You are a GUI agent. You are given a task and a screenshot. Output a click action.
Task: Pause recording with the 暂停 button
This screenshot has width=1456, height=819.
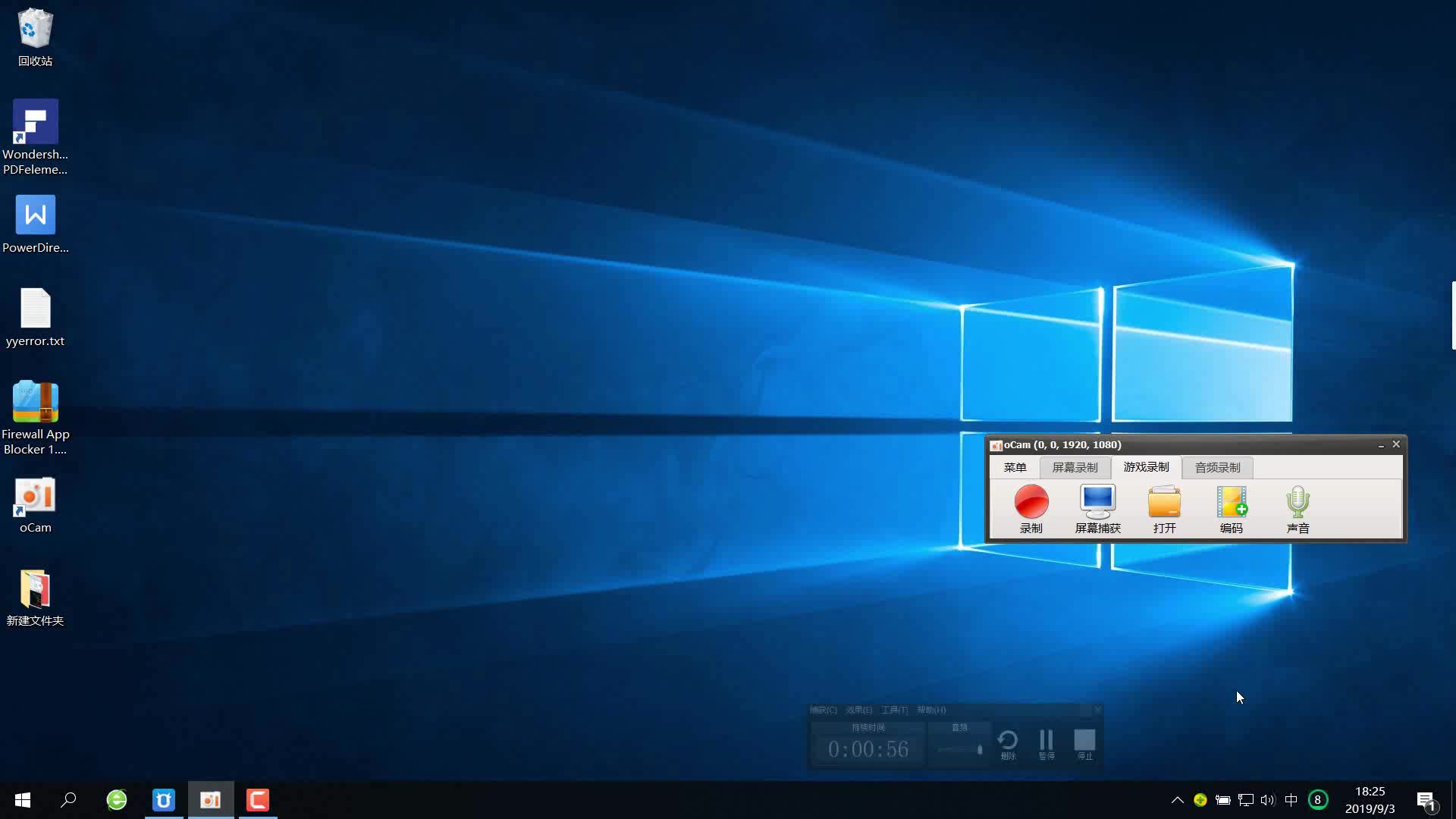point(1046,742)
